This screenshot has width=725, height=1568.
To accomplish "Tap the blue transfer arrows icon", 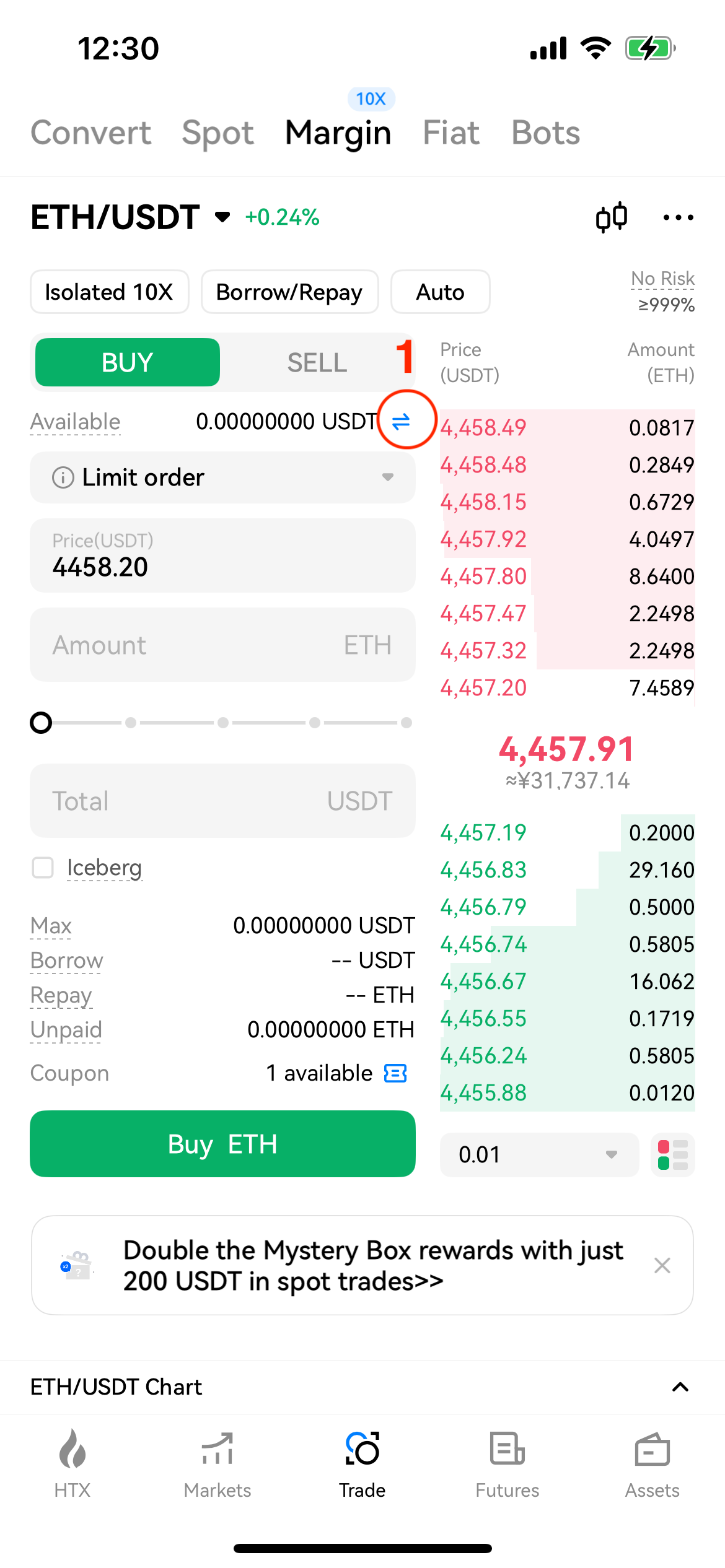I will (402, 422).
